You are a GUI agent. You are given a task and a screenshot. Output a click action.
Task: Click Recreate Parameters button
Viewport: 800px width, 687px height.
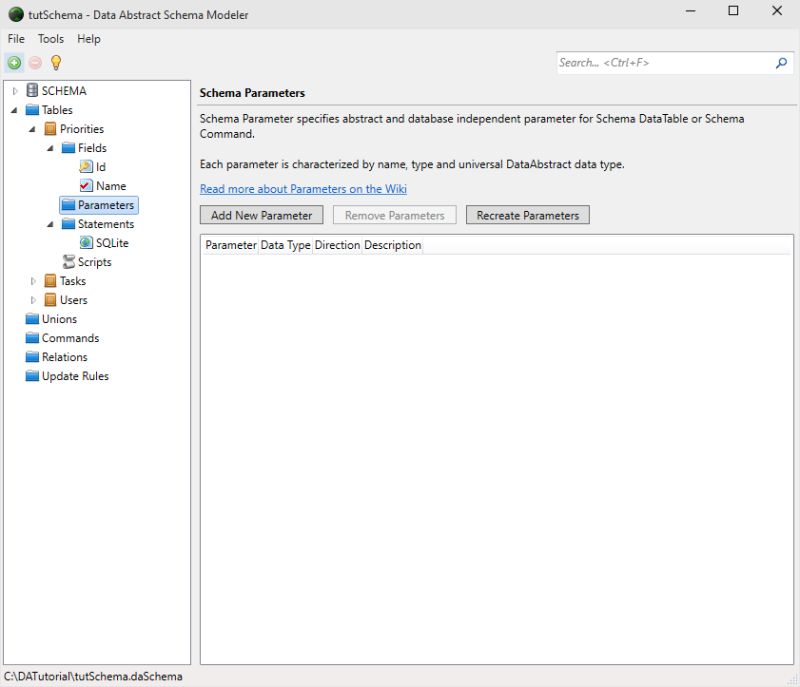pyautogui.click(x=528, y=215)
